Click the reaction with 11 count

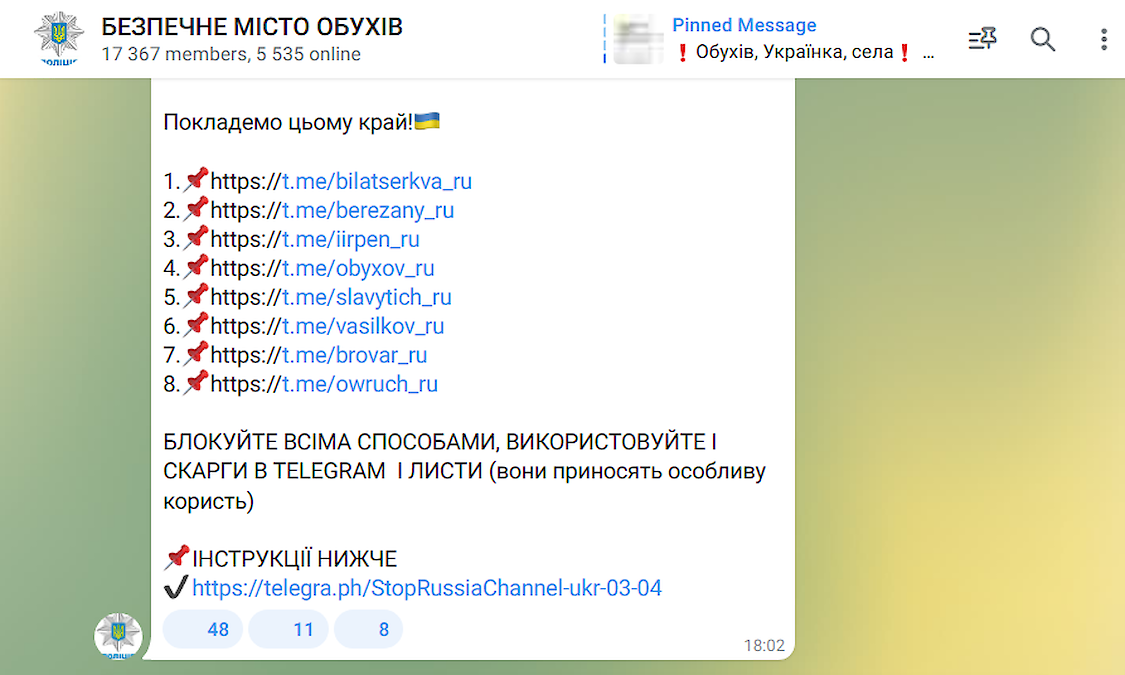(x=288, y=629)
